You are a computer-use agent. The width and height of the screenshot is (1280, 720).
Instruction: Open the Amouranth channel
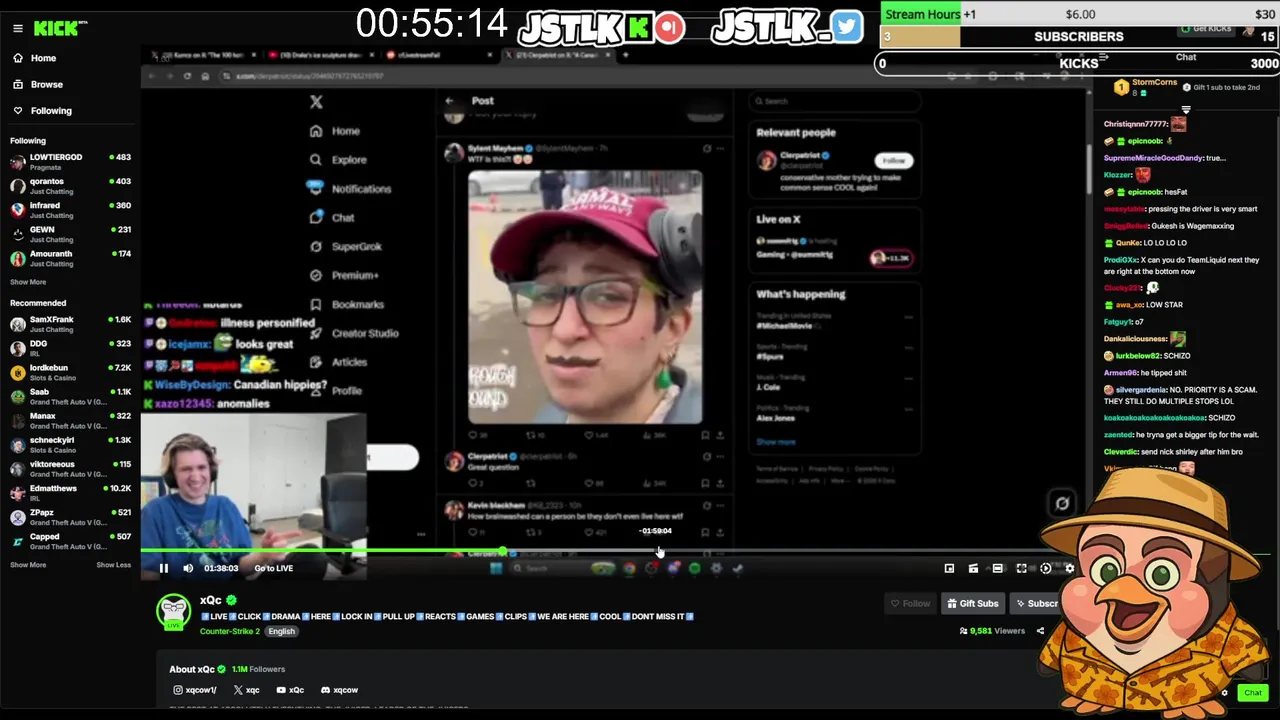click(70, 258)
